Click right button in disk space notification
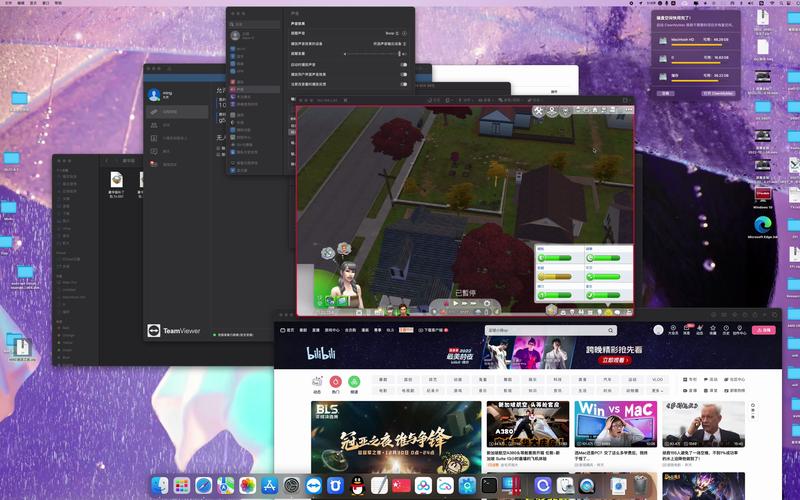This screenshot has width=800, height=500. [718, 93]
